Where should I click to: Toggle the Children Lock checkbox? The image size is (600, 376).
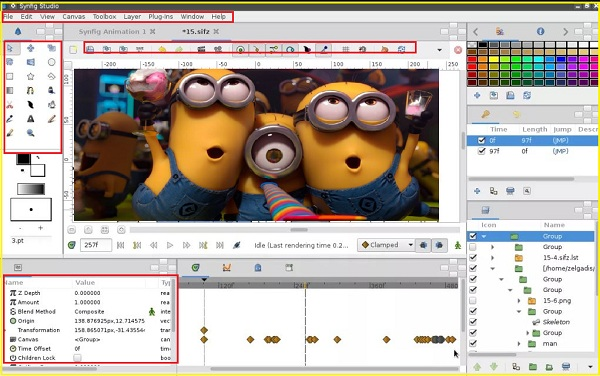pos(77,358)
